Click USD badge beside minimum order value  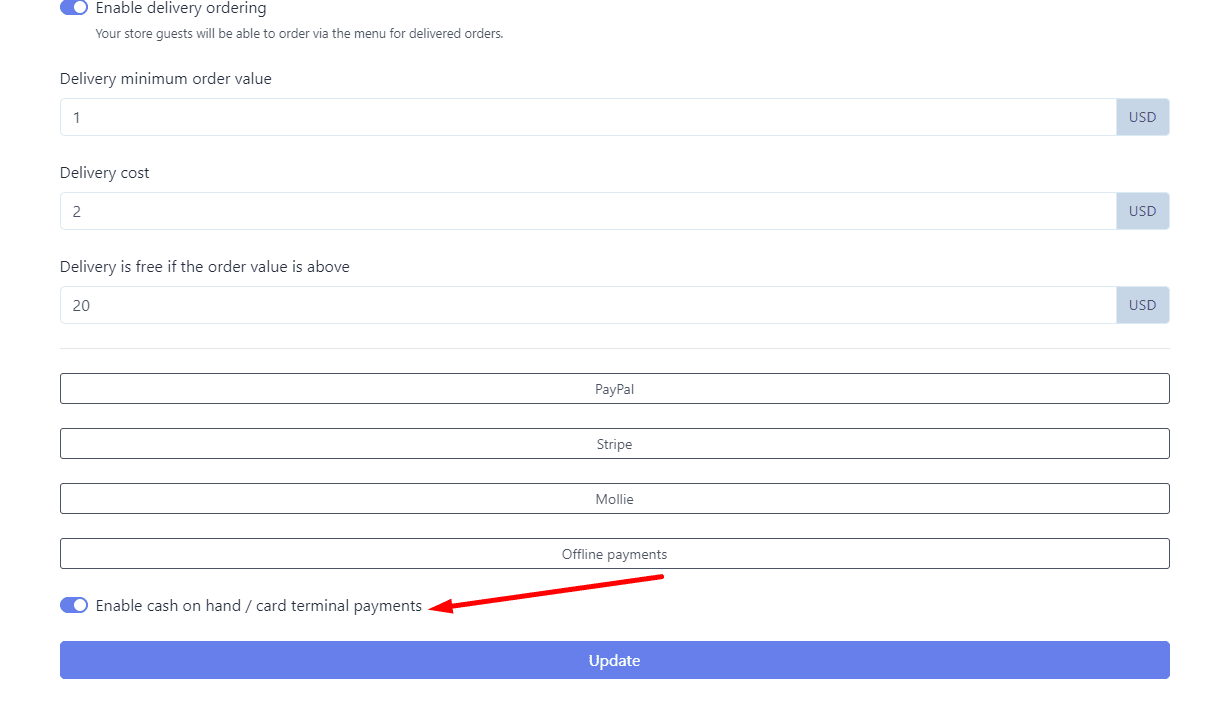pyautogui.click(x=1142, y=117)
